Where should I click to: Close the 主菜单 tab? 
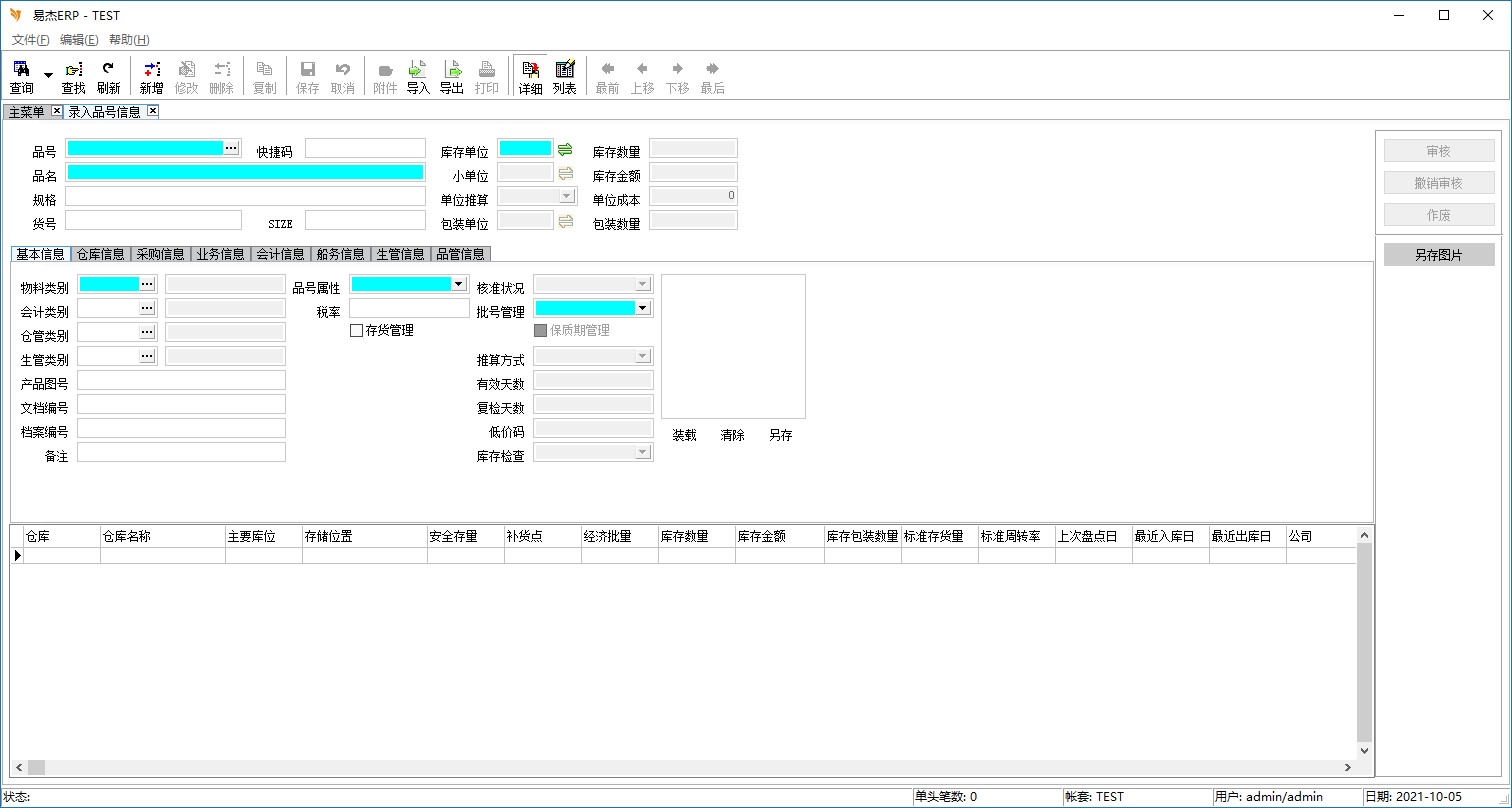coord(56,111)
